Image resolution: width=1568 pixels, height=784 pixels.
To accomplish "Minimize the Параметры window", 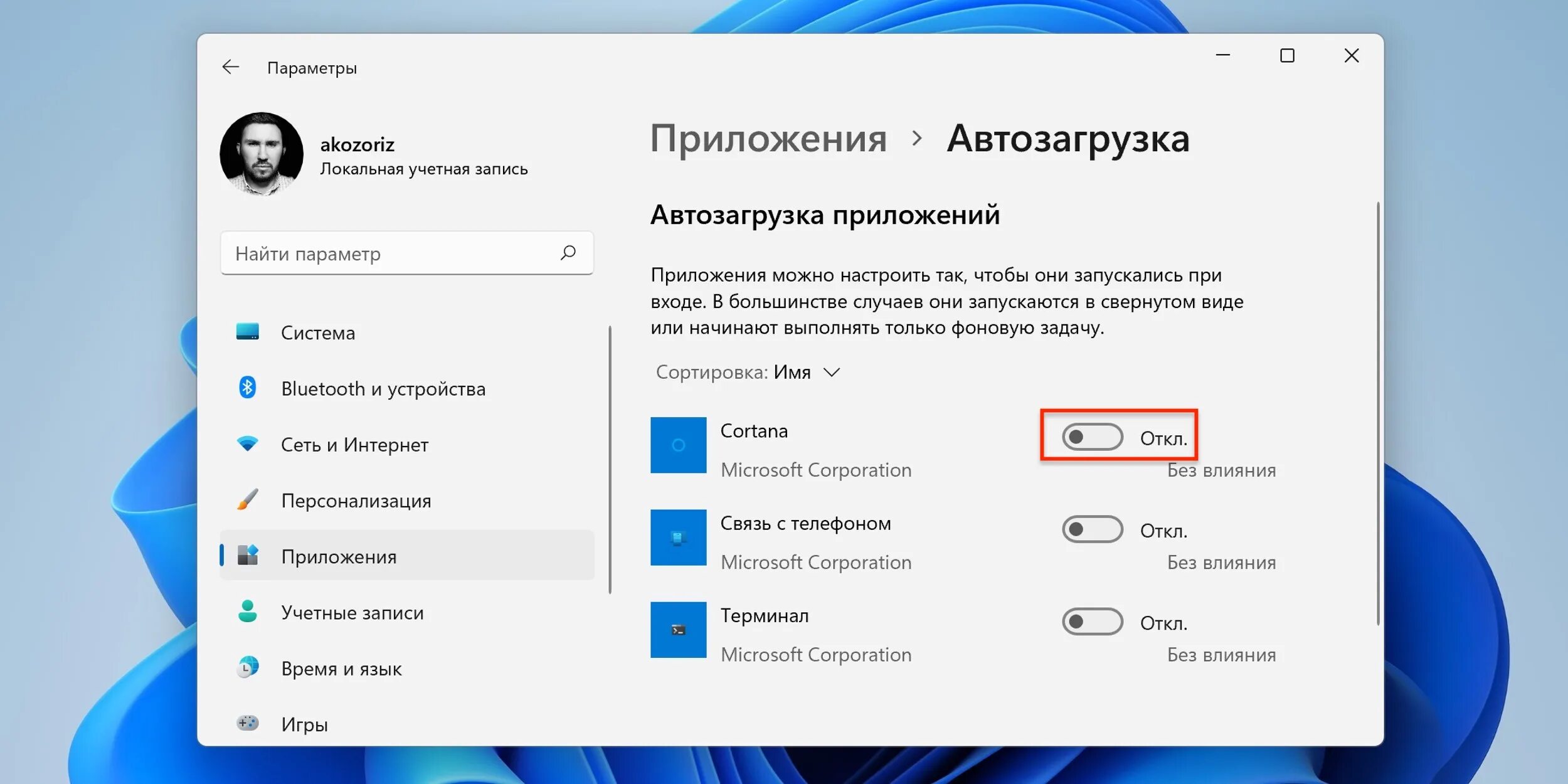I will tap(1223, 55).
